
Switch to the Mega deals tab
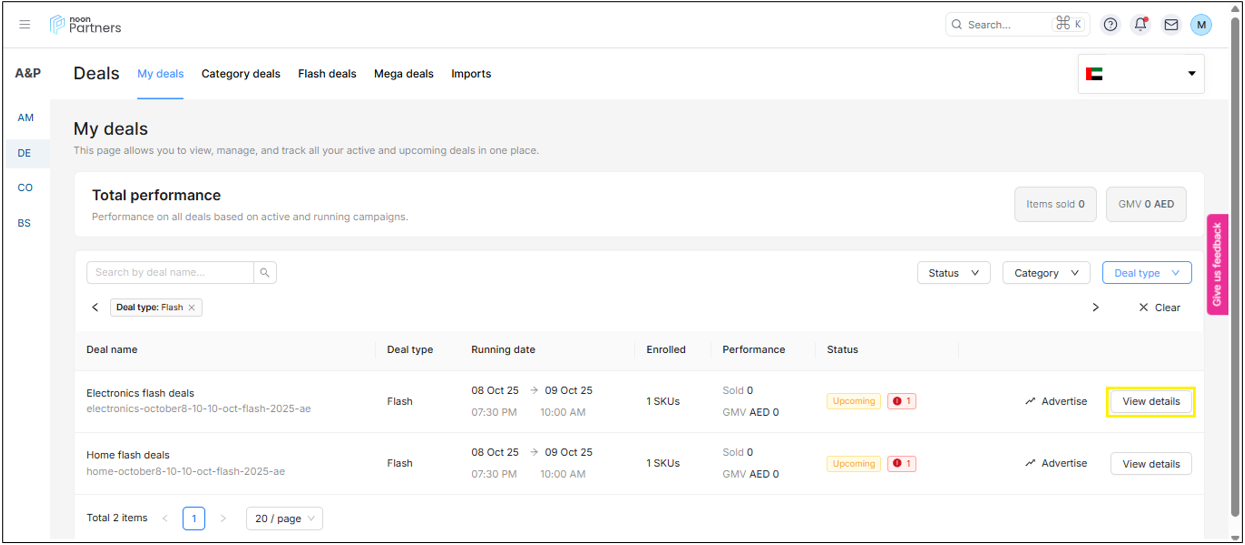[x=404, y=74]
